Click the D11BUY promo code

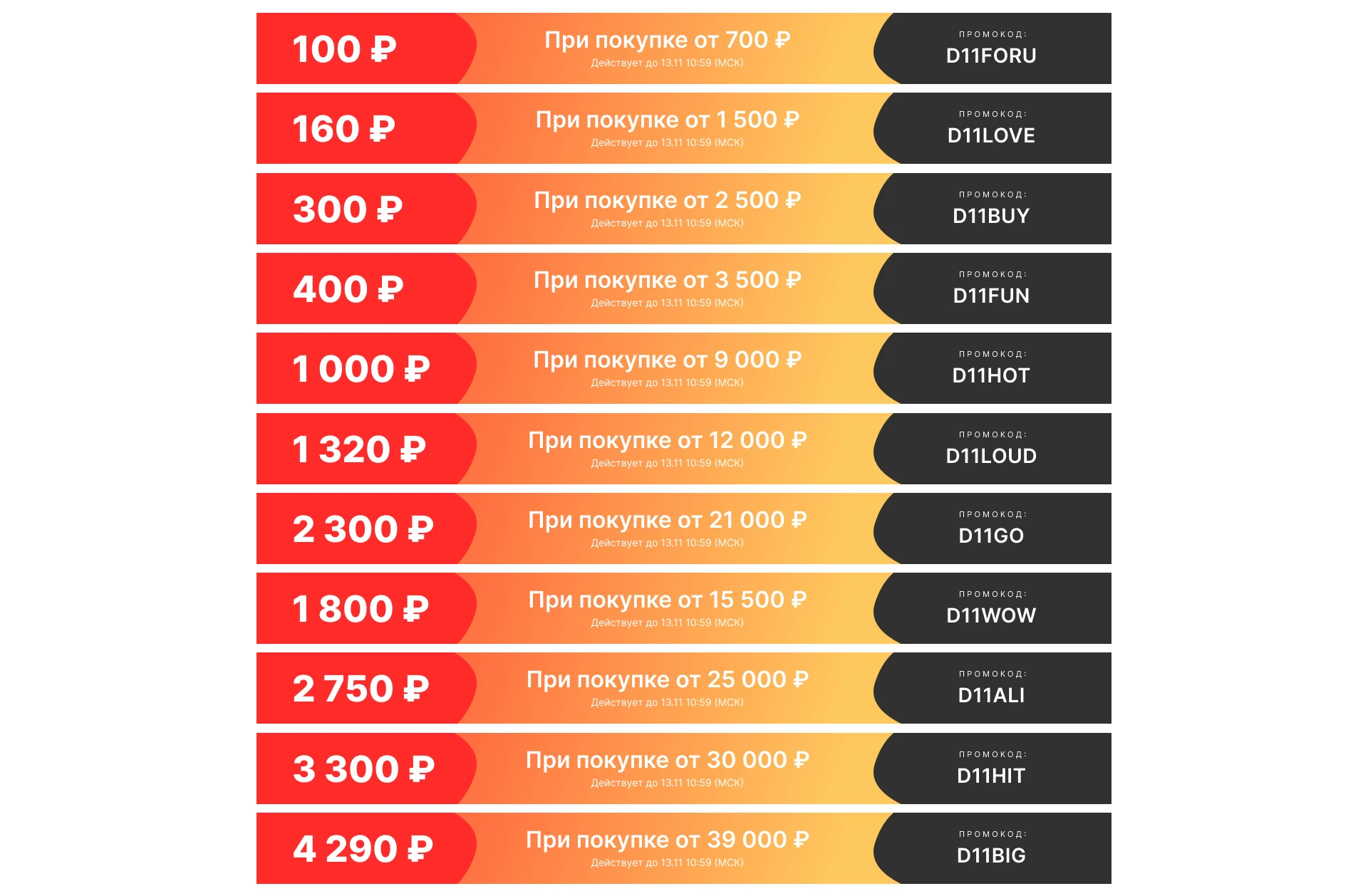(991, 216)
